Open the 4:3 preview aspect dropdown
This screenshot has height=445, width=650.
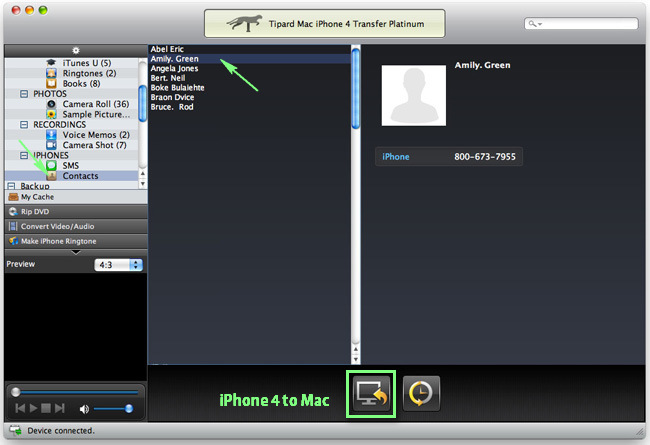pos(118,265)
